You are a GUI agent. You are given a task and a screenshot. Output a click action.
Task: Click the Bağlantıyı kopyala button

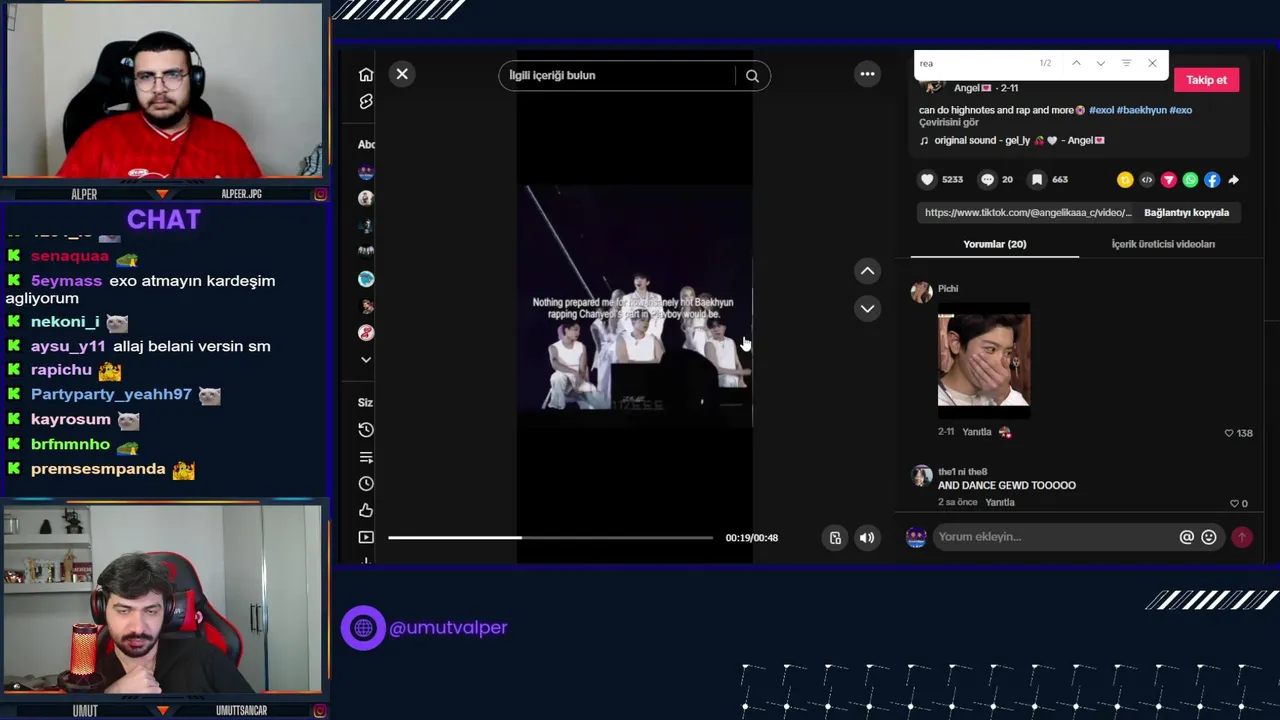[1186, 212]
